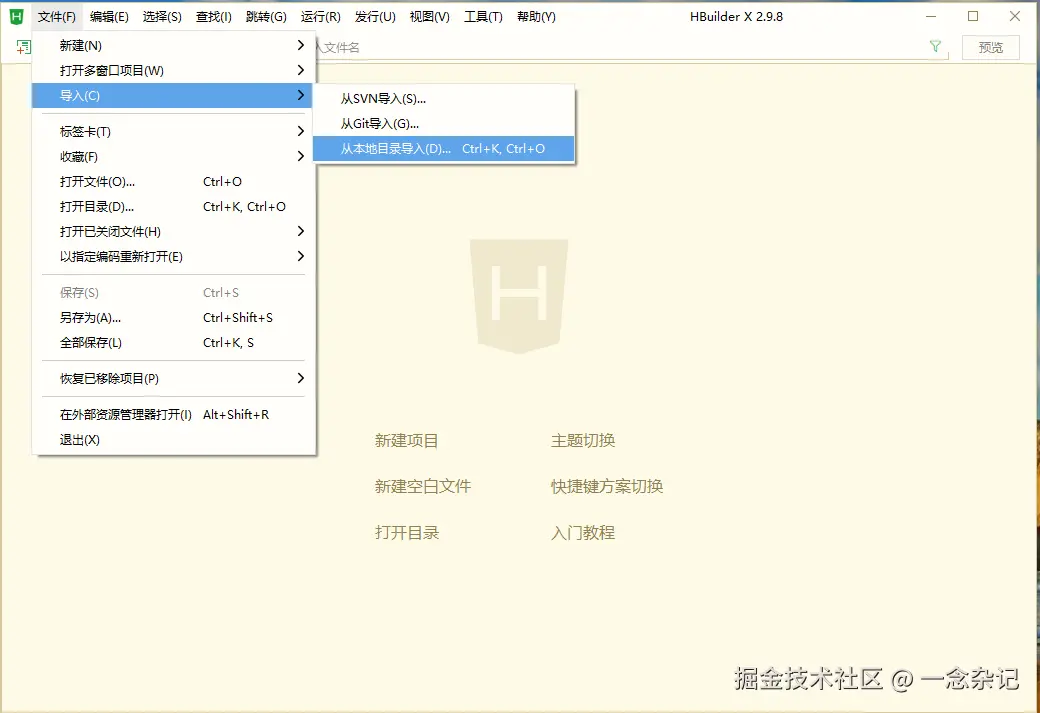
Task: Select 从Git导入(G)... in submenu
Action: 443,124
